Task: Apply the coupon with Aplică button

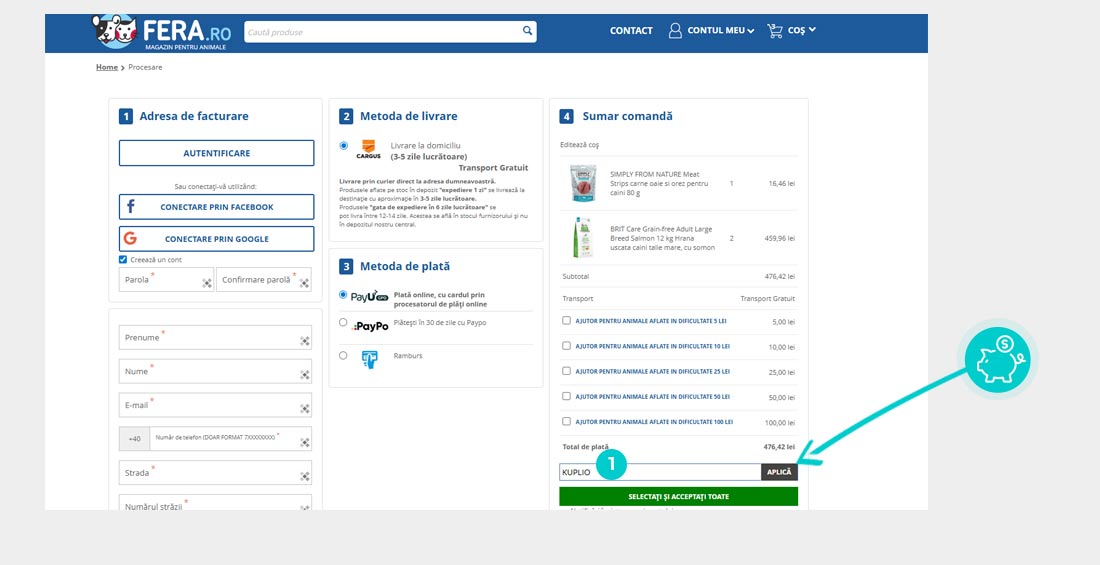Action: pos(779,472)
